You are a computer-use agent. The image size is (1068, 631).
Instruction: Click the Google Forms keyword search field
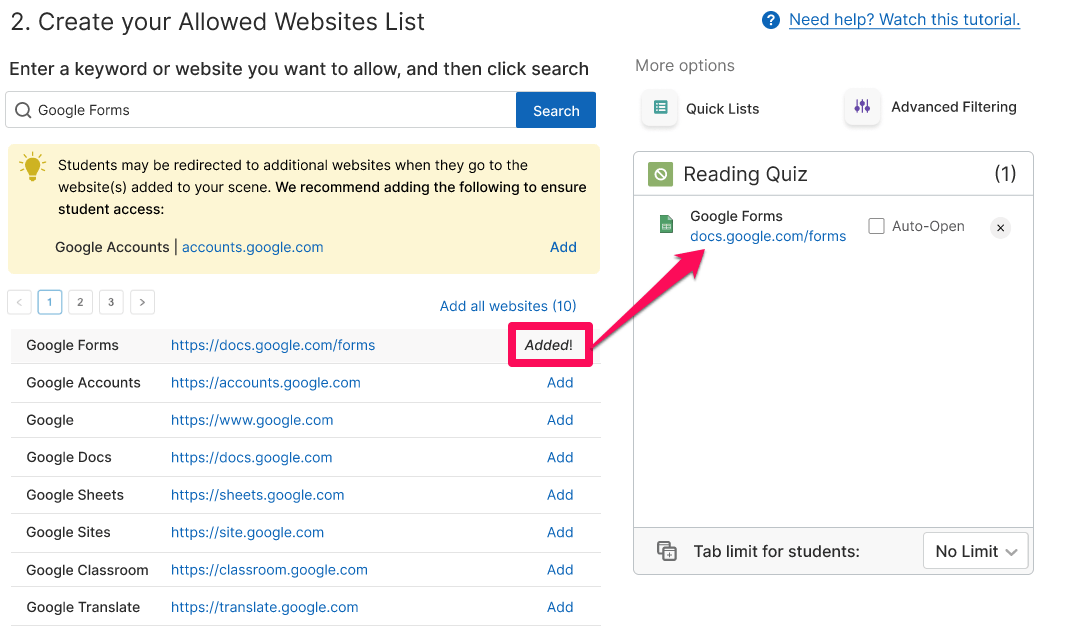tap(261, 110)
